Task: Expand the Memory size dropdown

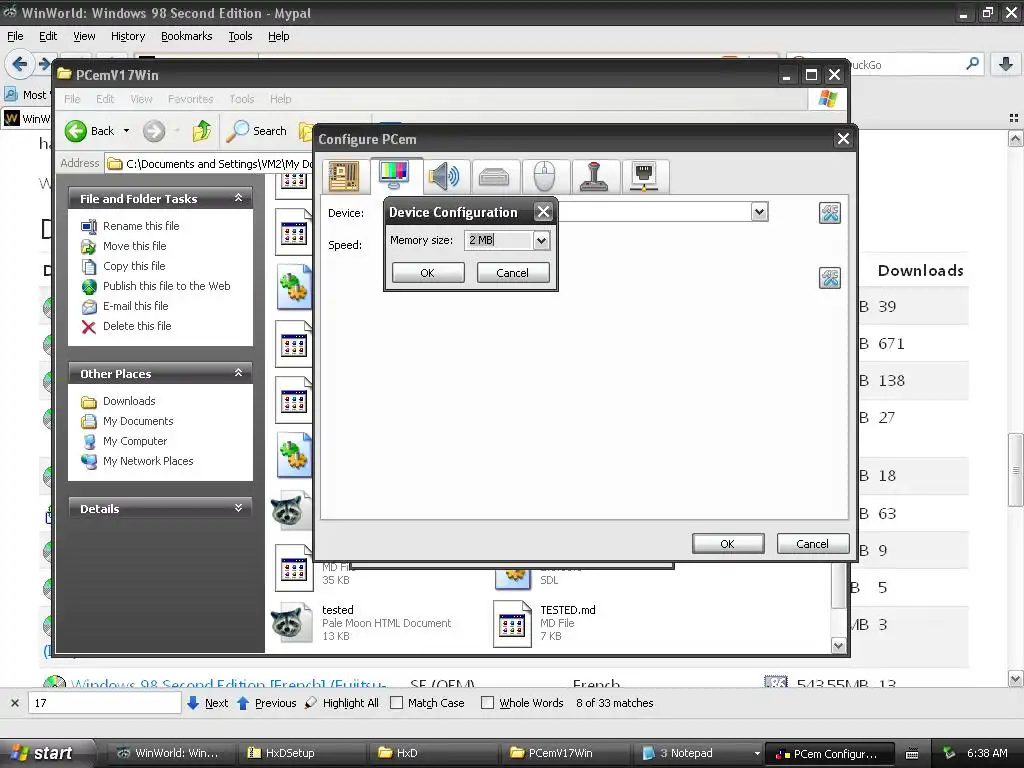Action: (x=541, y=240)
